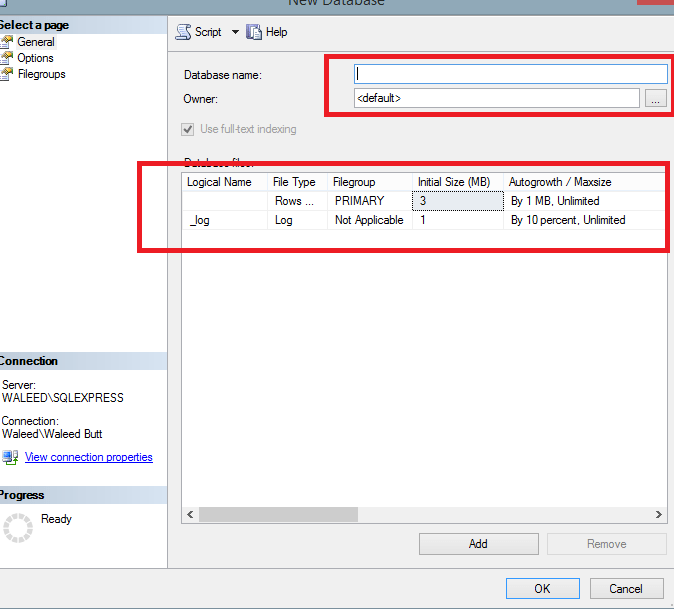Click initial size cell with value 3
This screenshot has width=674, height=609.
pyautogui.click(x=456, y=201)
